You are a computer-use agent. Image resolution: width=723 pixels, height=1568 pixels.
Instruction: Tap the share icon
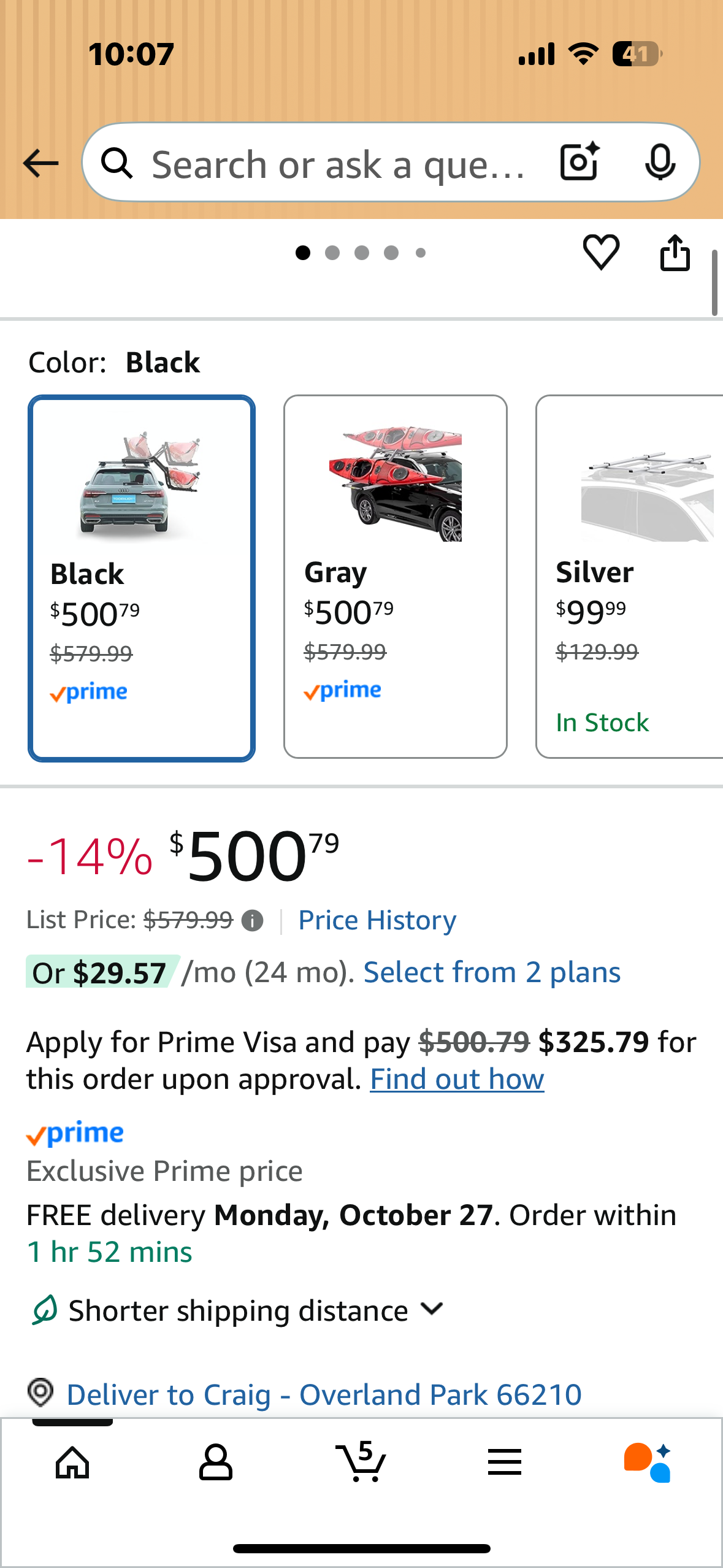coord(675,252)
